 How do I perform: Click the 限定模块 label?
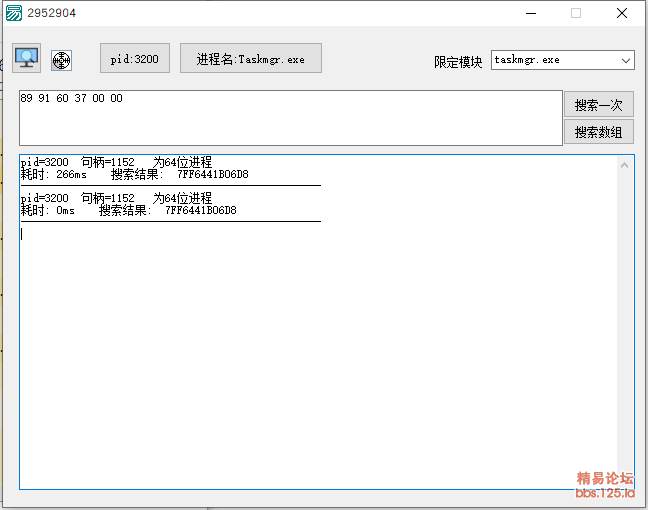pos(458,62)
